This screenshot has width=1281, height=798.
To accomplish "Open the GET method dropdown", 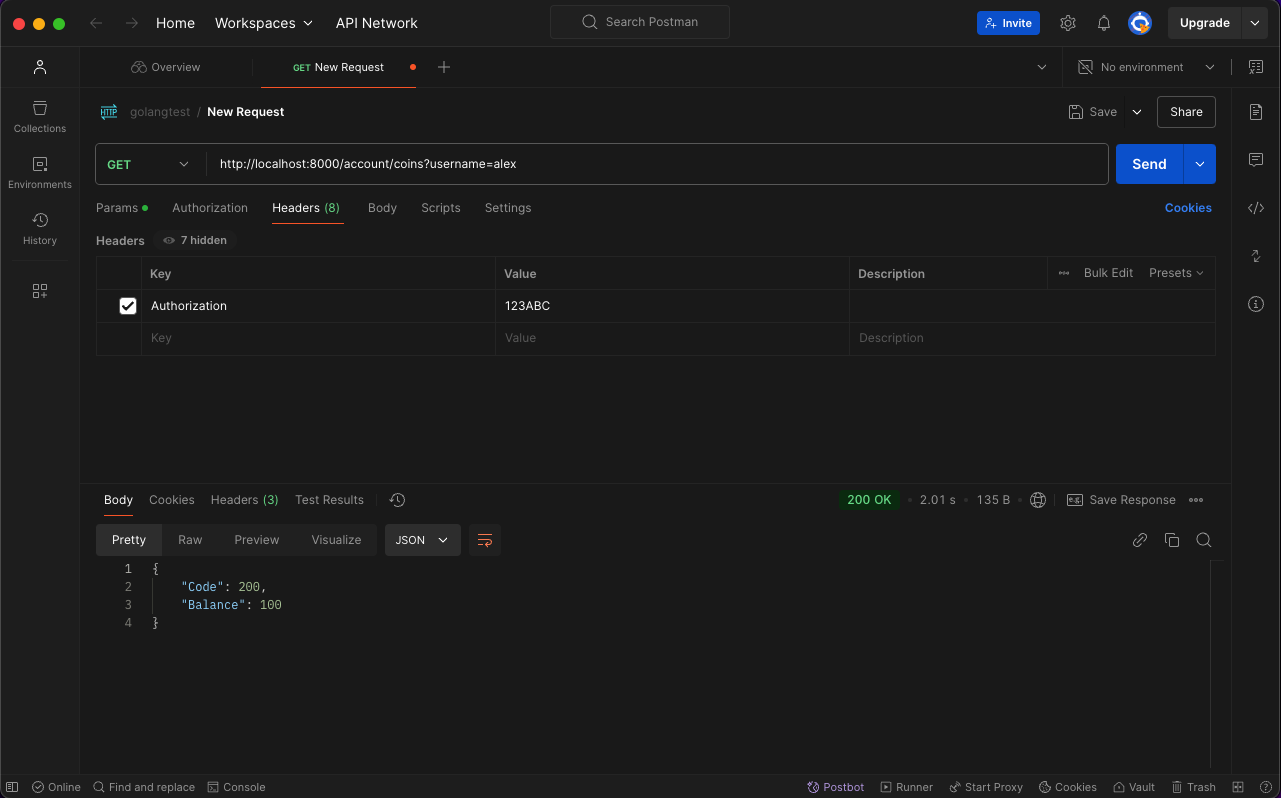I will pos(149,164).
